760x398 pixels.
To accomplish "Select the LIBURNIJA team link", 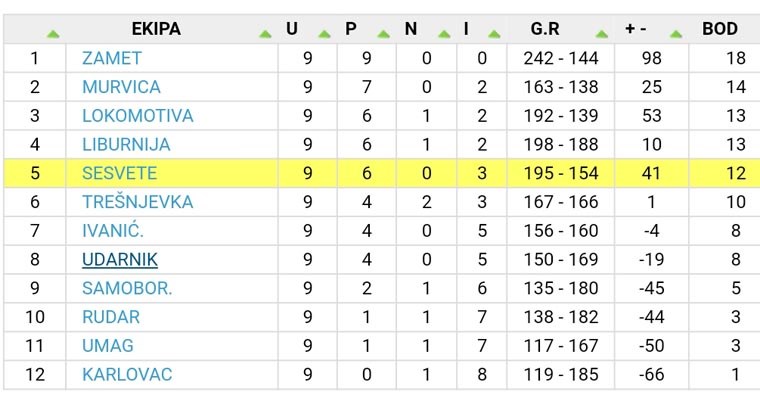I will tap(126, 144).
